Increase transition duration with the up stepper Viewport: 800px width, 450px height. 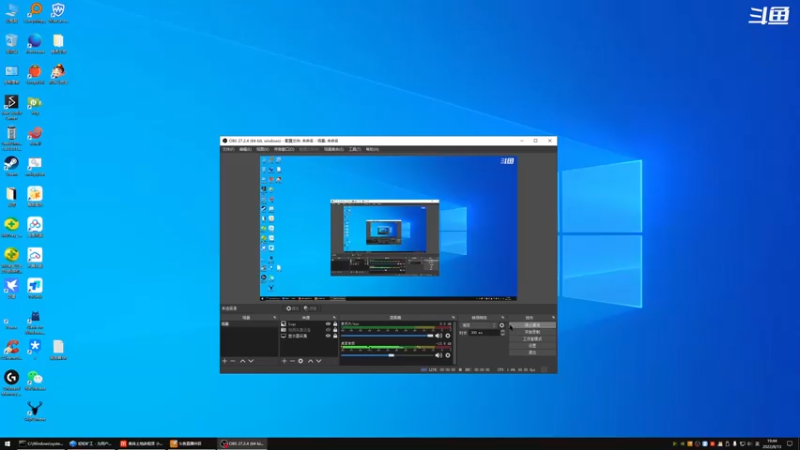point(503,331)
